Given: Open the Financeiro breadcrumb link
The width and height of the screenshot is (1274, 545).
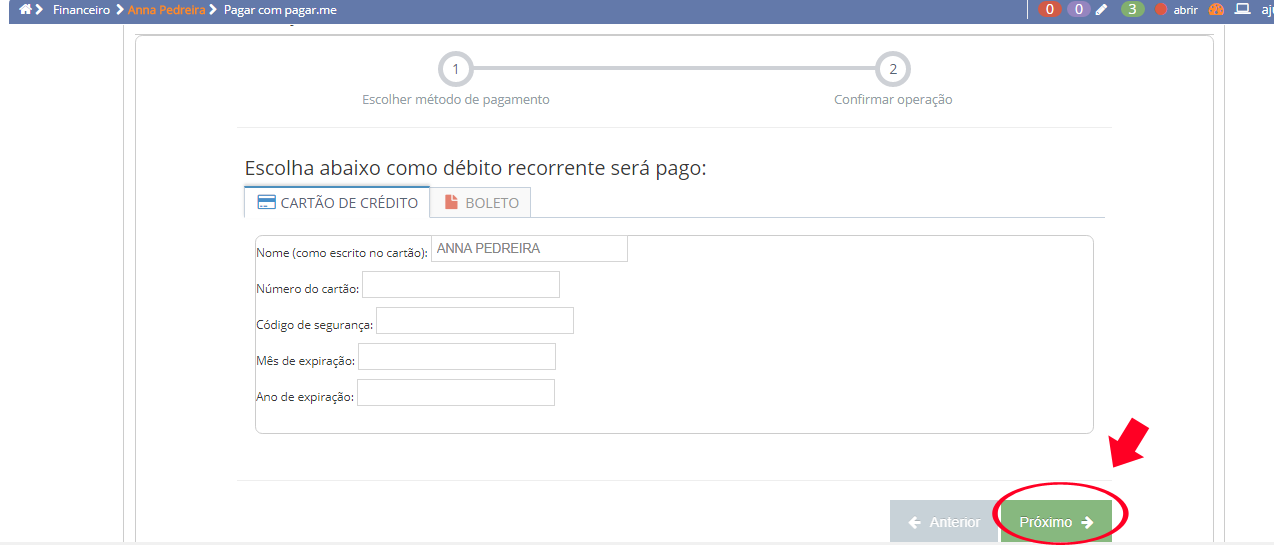Looking at the screenshot, I should [81, 9].
